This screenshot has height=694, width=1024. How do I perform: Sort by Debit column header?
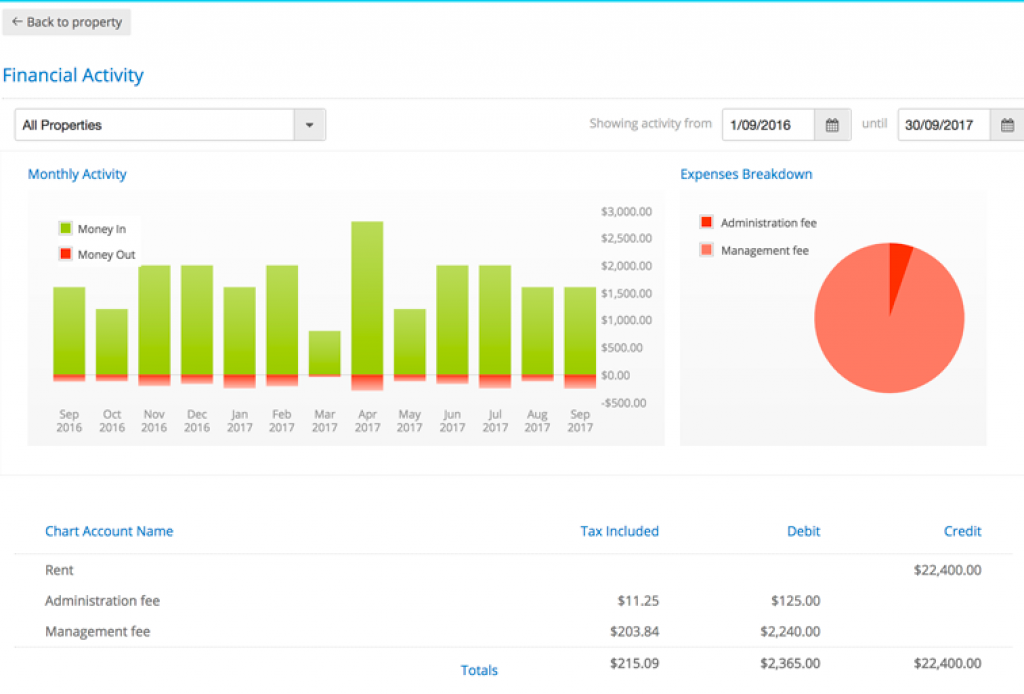(x=803, y=531)
